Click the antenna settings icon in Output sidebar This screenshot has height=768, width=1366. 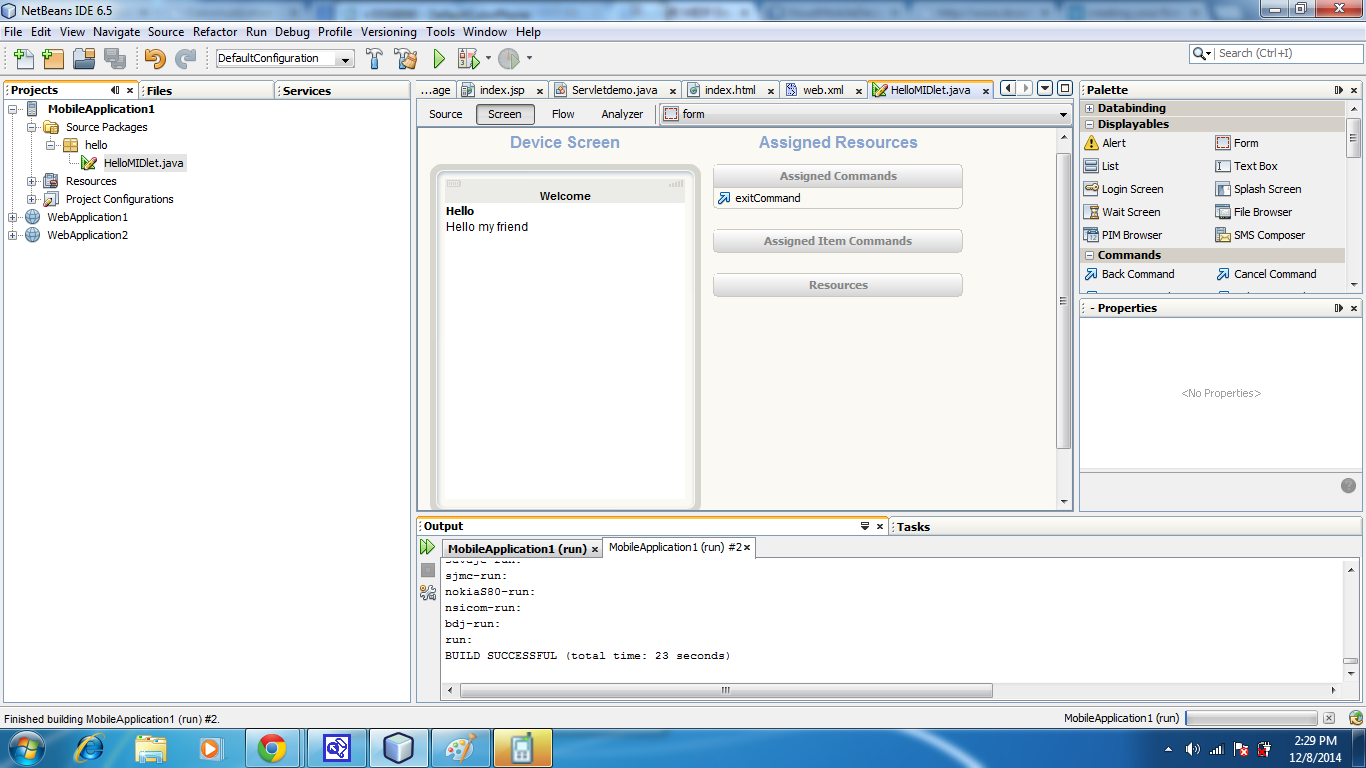pyautogui.click(x=427, y=592)
